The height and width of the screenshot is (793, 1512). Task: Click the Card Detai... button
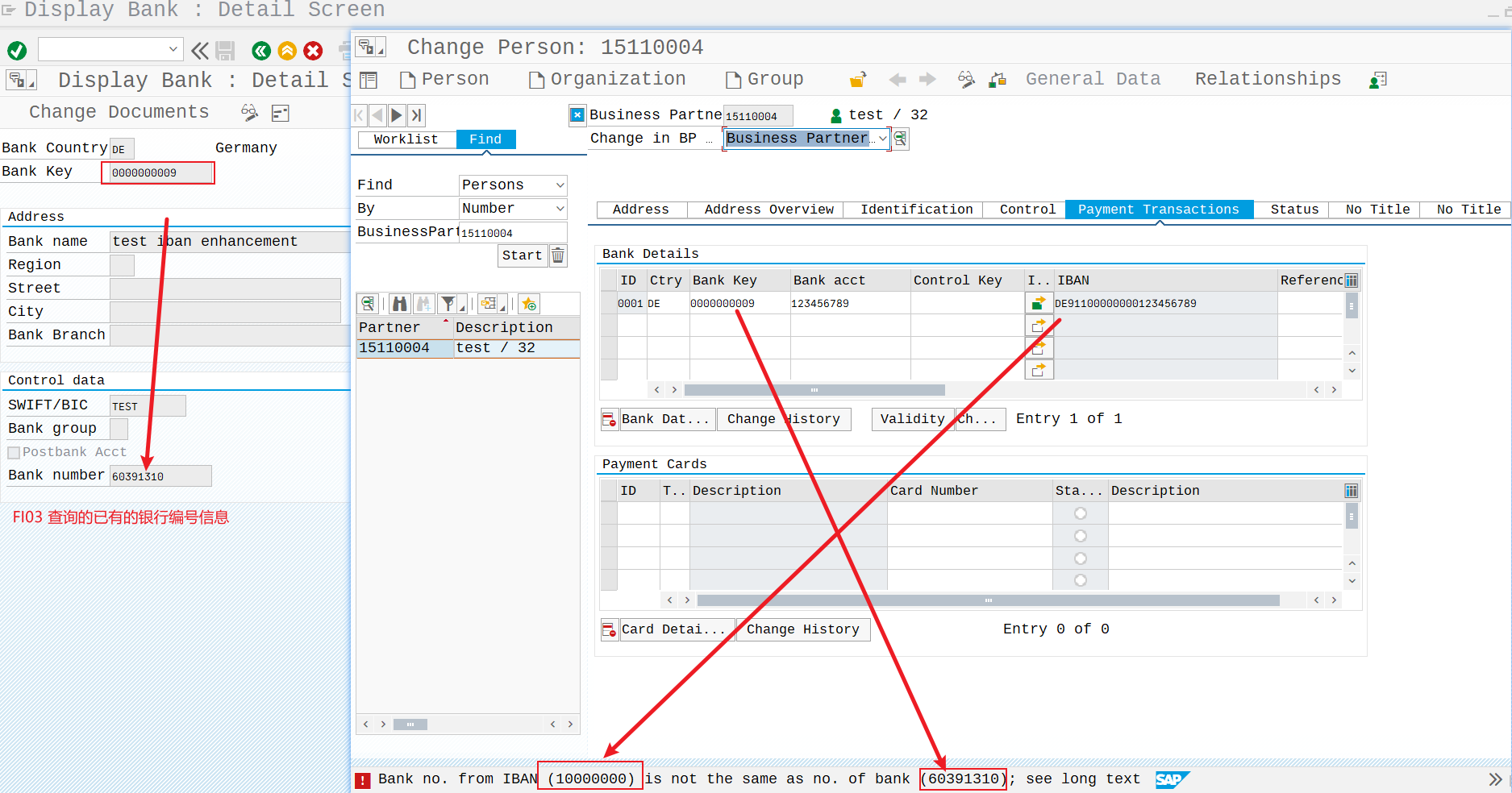tap(677, 630)
